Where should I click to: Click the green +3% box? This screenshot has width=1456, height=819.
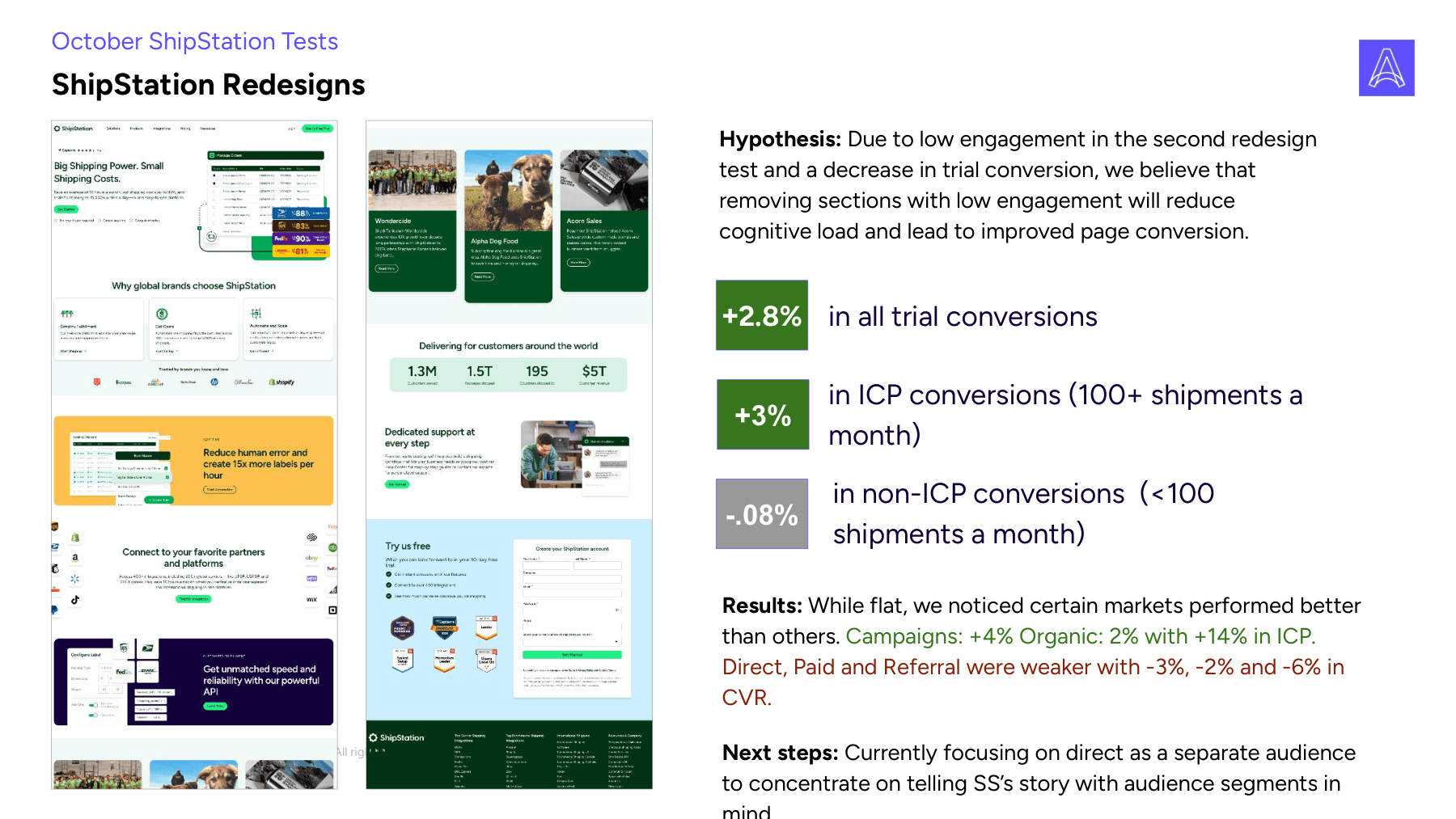point(763,415)
